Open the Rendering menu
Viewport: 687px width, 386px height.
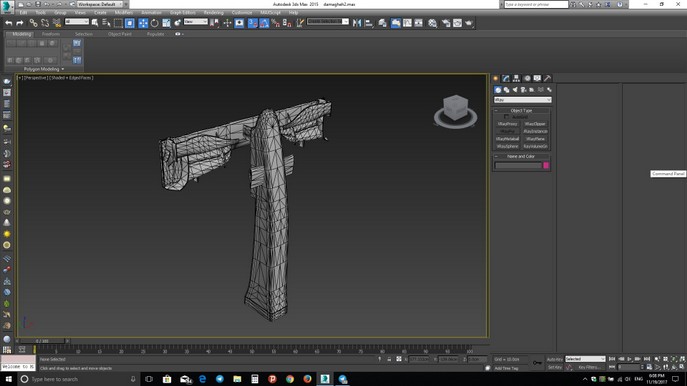click(x=213, y=13)
